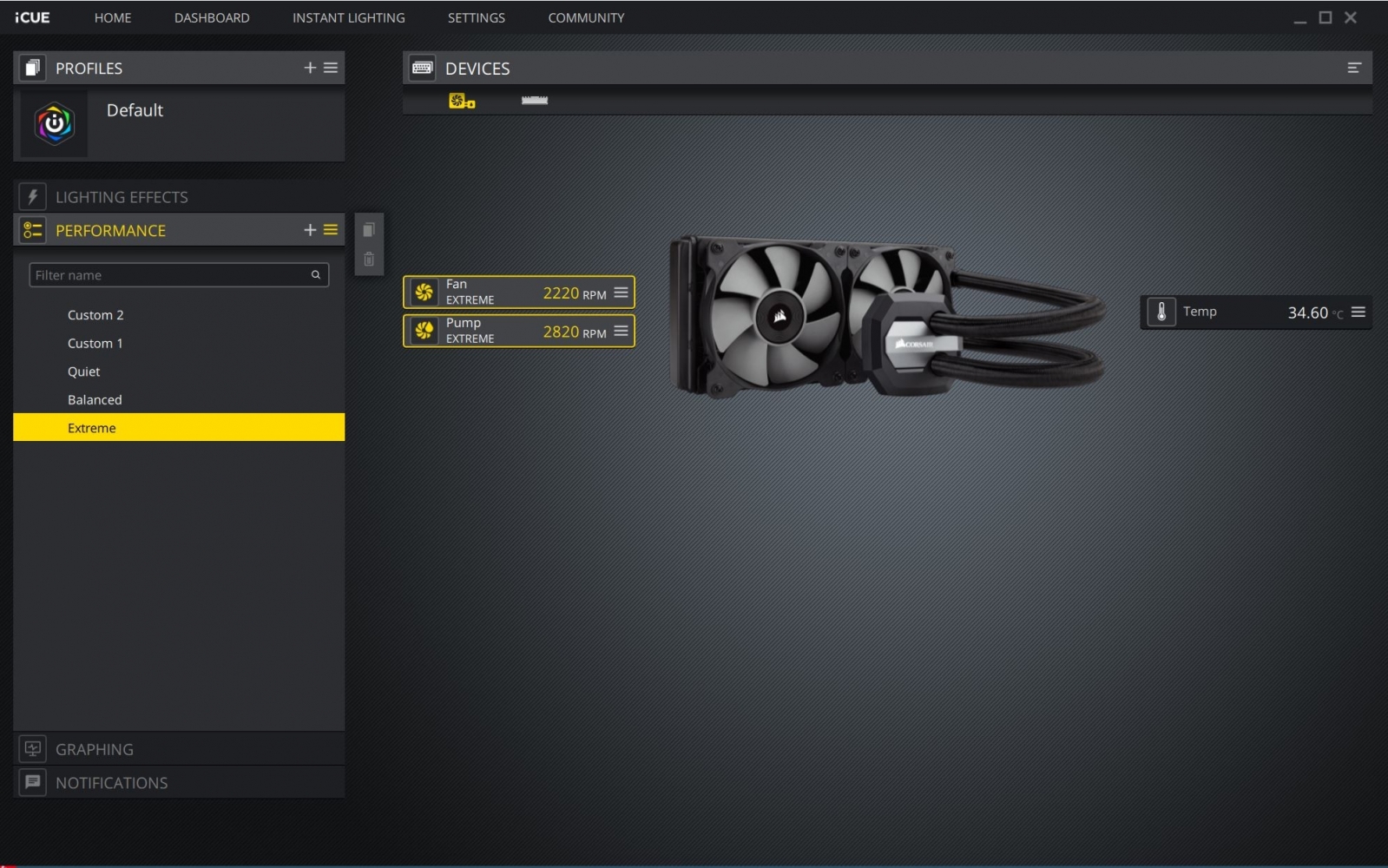Click the 2220 RPM fan reading

(575, 293)
